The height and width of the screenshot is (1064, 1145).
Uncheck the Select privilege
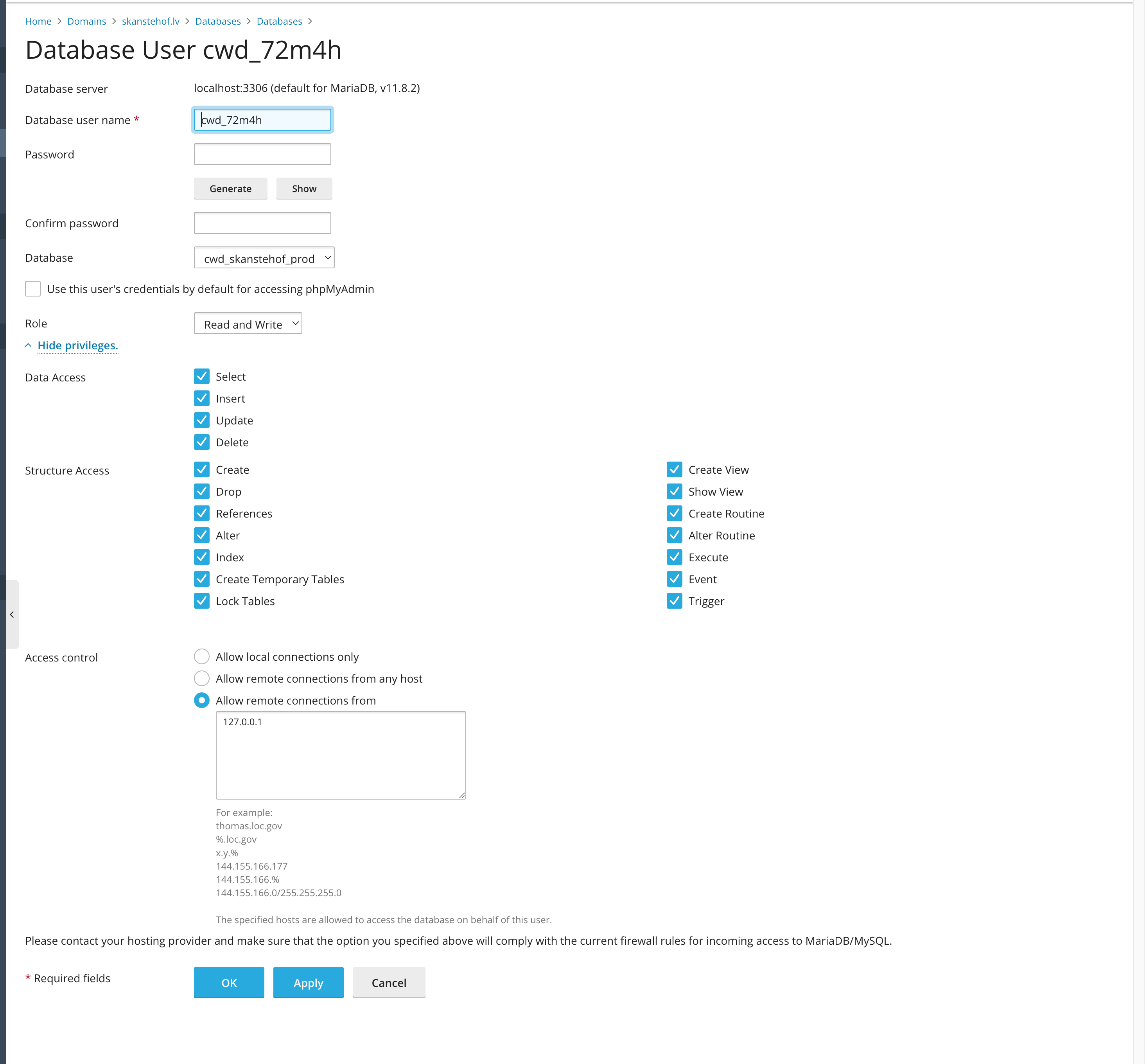click(x=202, y=377)
